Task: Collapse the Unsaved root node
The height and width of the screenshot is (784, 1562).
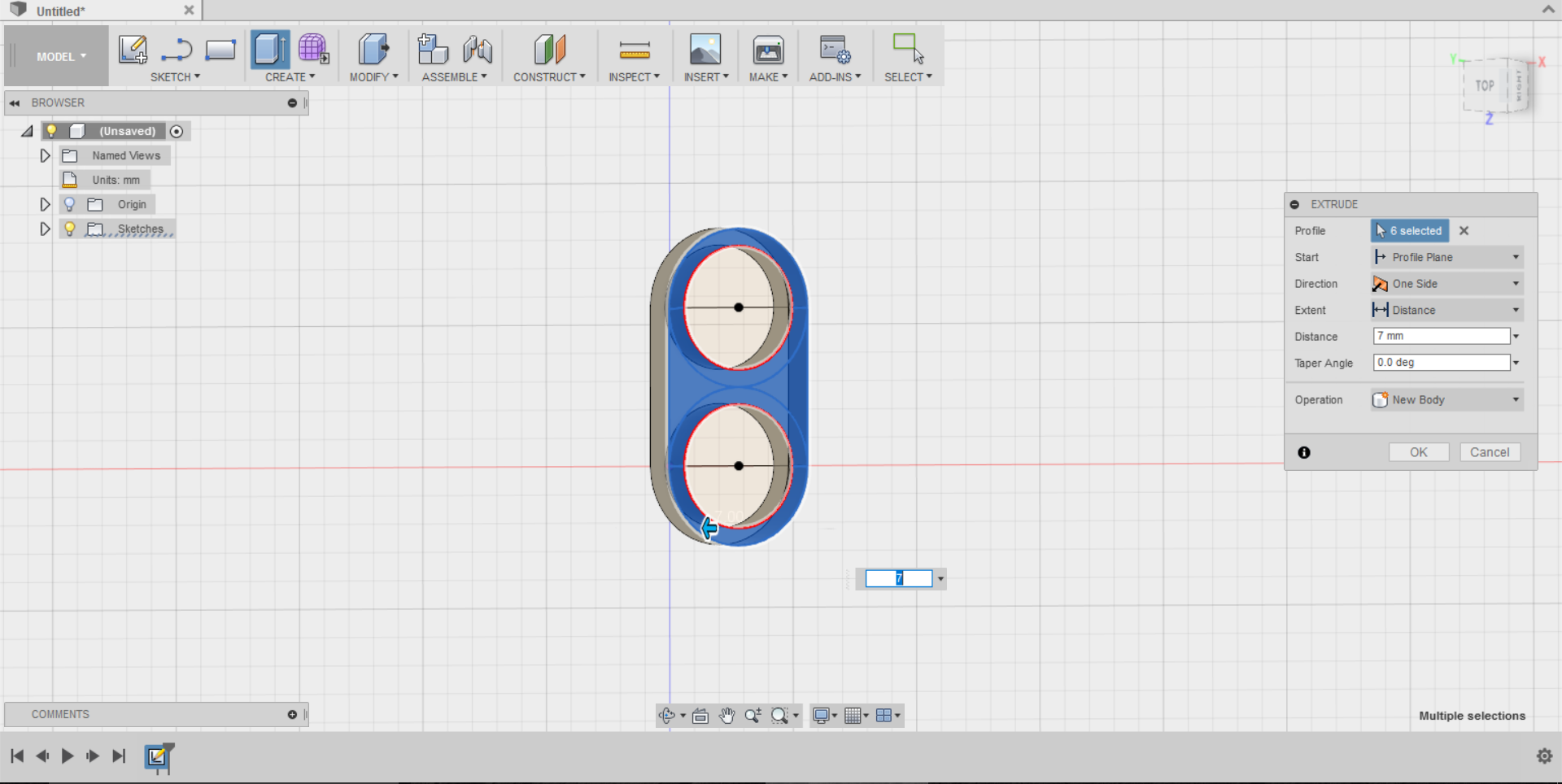Action: pyautogui.click(x=27, y=131)
